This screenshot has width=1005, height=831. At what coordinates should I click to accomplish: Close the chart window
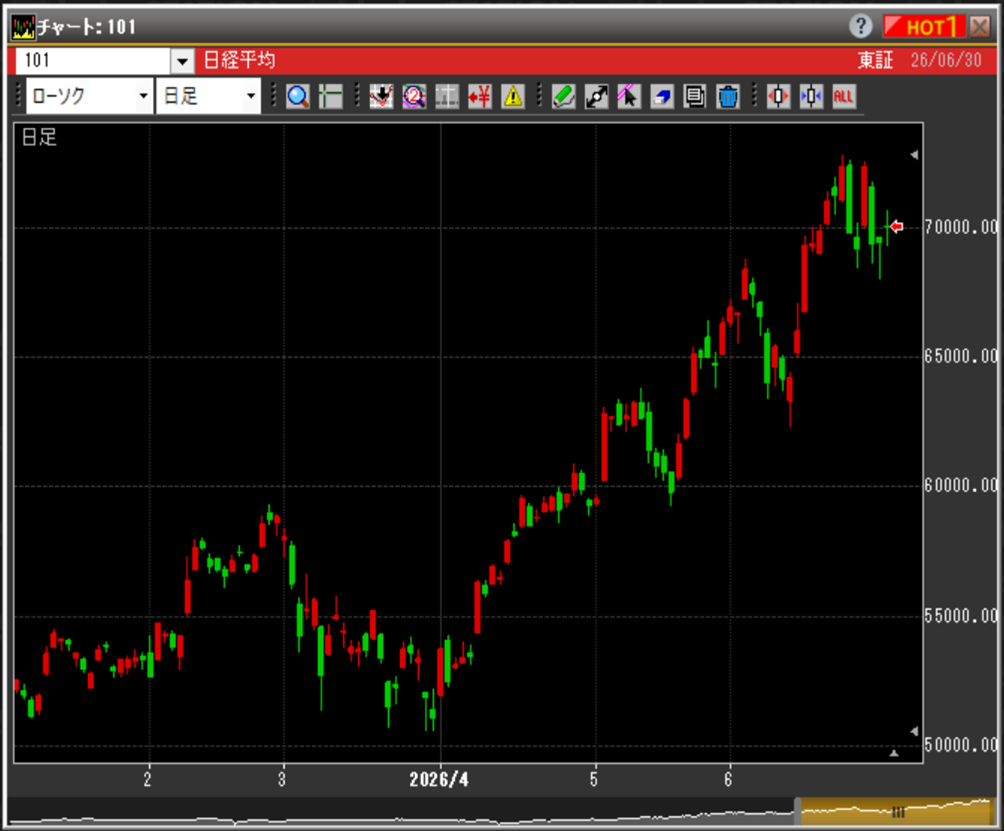click(x=979, y=26)
